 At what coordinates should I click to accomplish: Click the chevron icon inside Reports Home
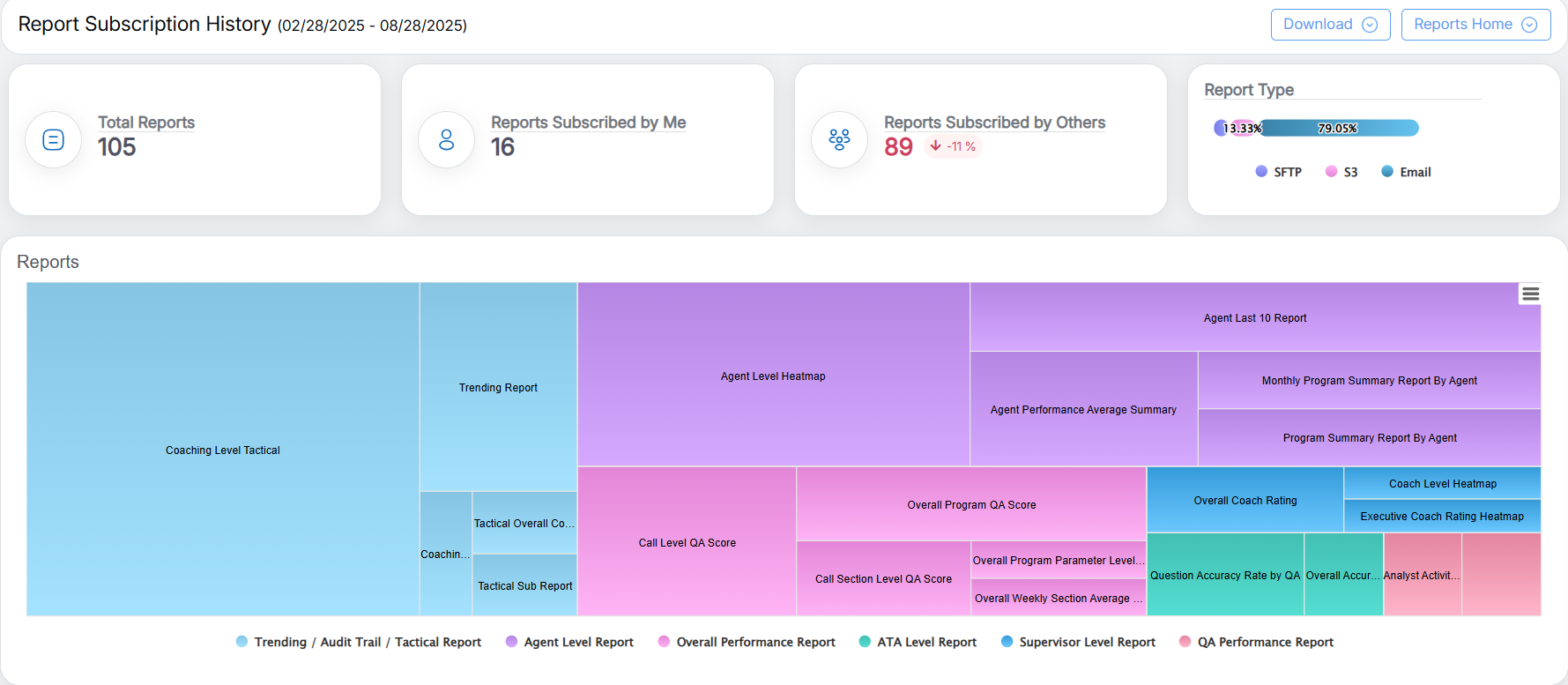coord(1529,25)
